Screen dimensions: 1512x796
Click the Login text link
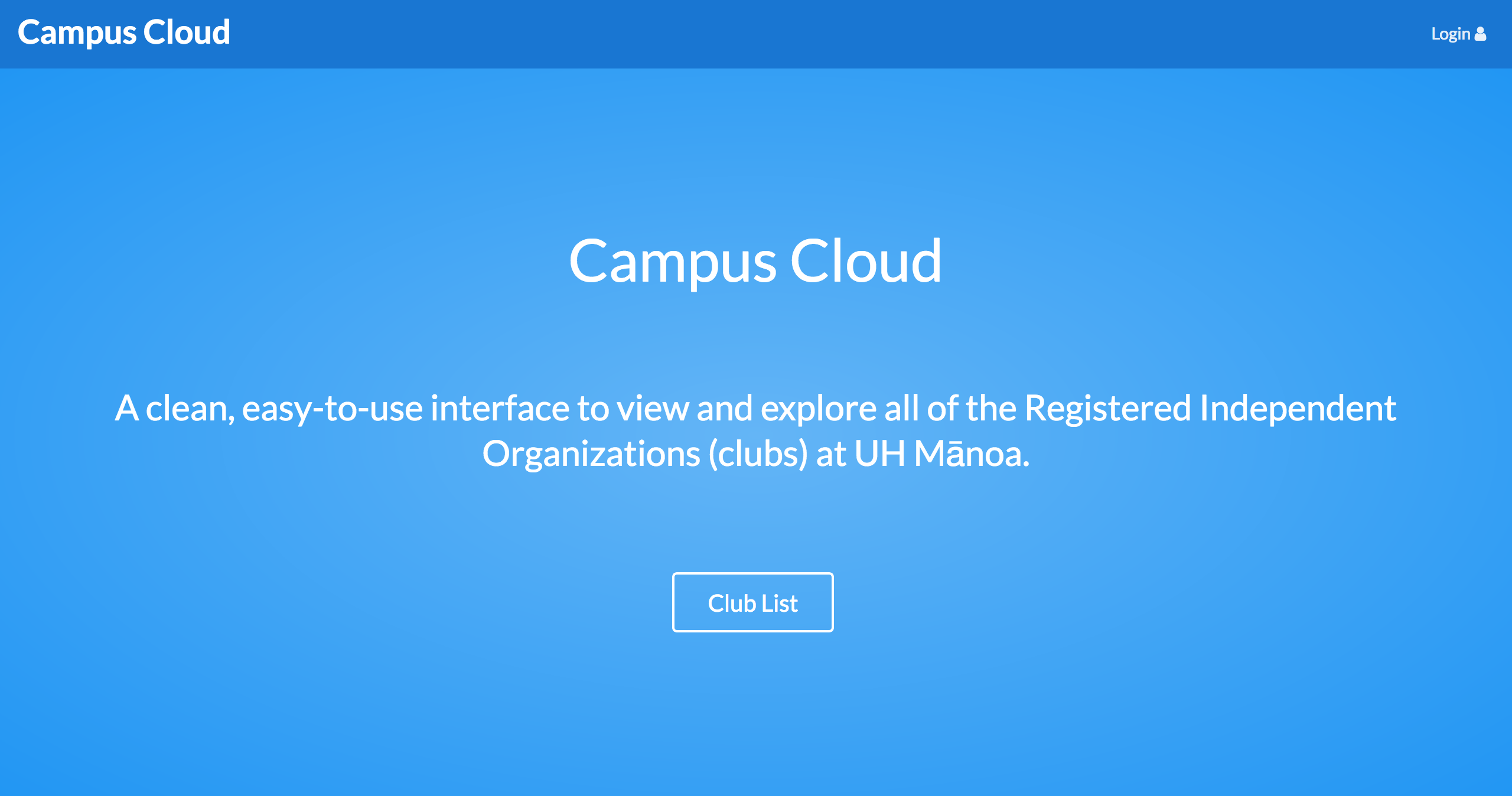coord(1452,33)
